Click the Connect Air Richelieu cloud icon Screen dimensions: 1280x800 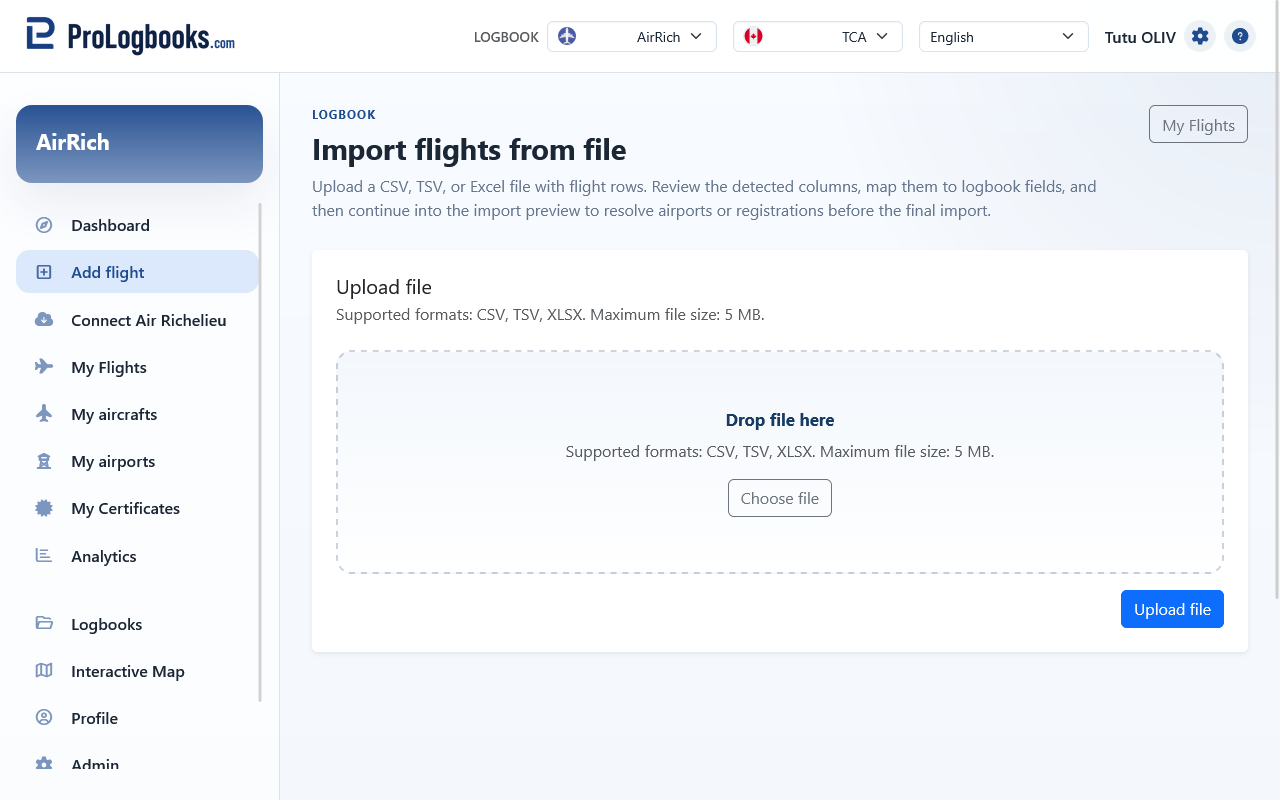coord(44,320)
